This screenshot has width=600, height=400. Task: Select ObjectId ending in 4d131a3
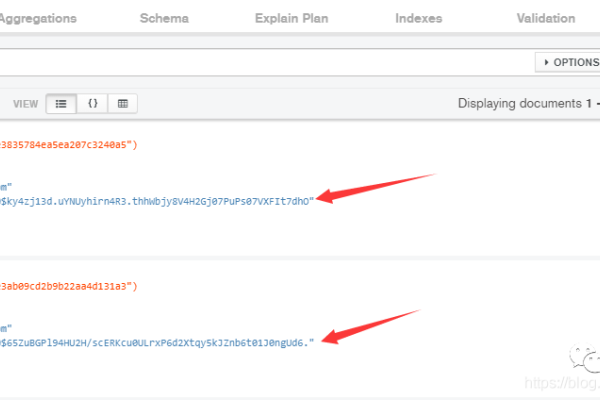(70, 286)
